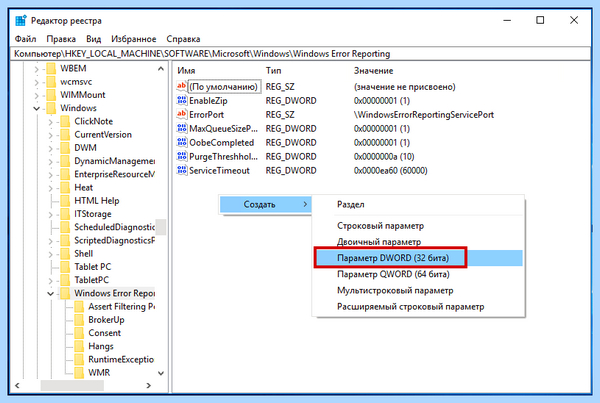Click the Тип column header
Image resolution: width=600 pixels, height=403 pixels.
click(x=274, y=71)
